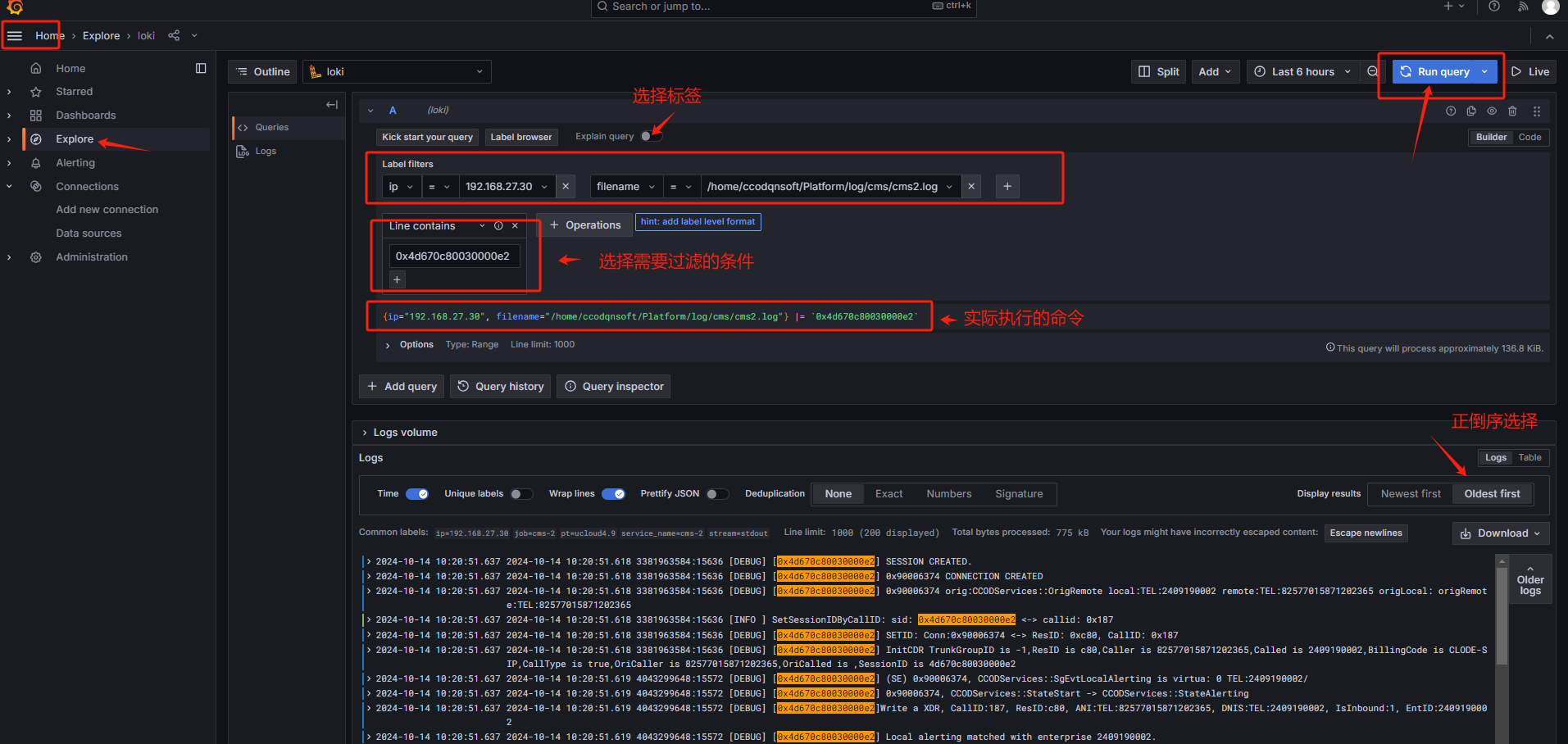
Task: Set deduplication to Signature
Action: click(1019, 494)
